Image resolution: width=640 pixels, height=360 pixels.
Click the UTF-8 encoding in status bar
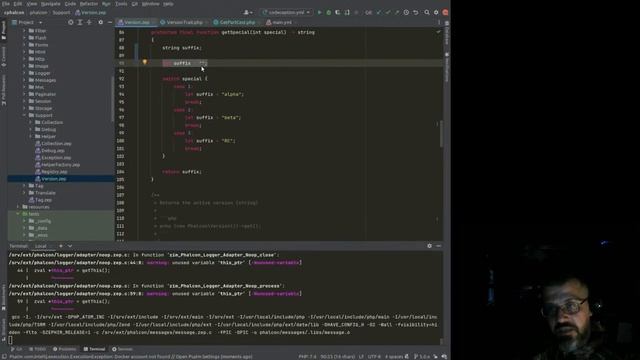[x=374, y=357]
